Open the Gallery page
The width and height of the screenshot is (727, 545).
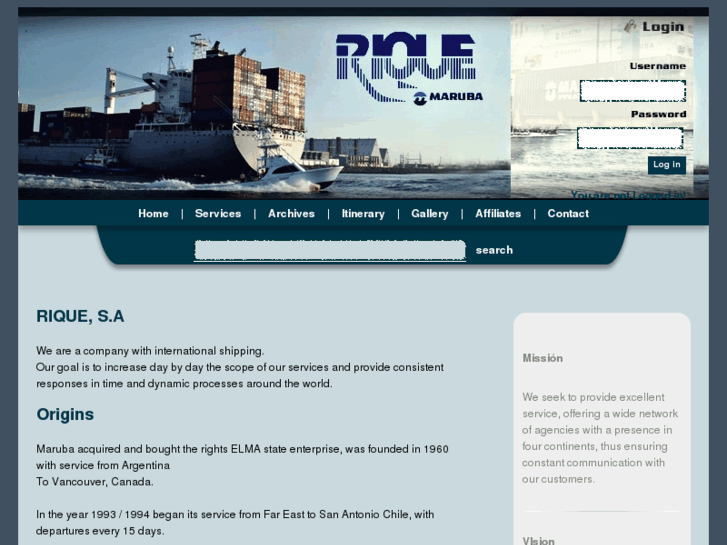click(x=430, y=214)
